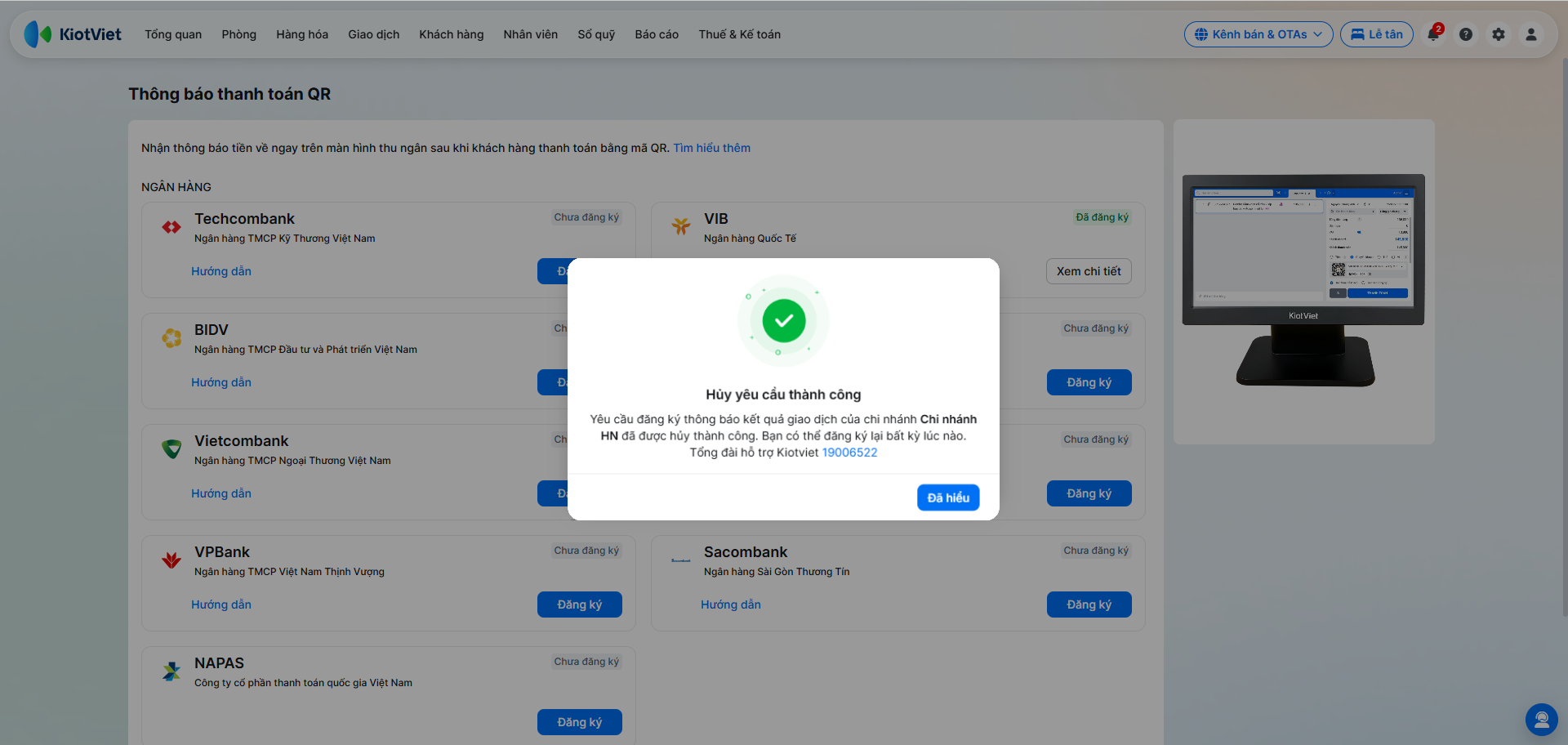
Task: Click the BIDV bank logo icon
Action: click(x=171, y=337)
